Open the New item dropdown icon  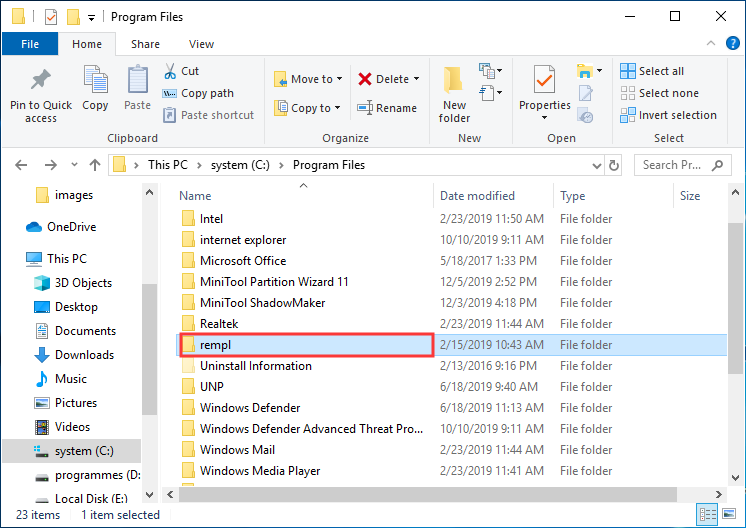point(491,71)
